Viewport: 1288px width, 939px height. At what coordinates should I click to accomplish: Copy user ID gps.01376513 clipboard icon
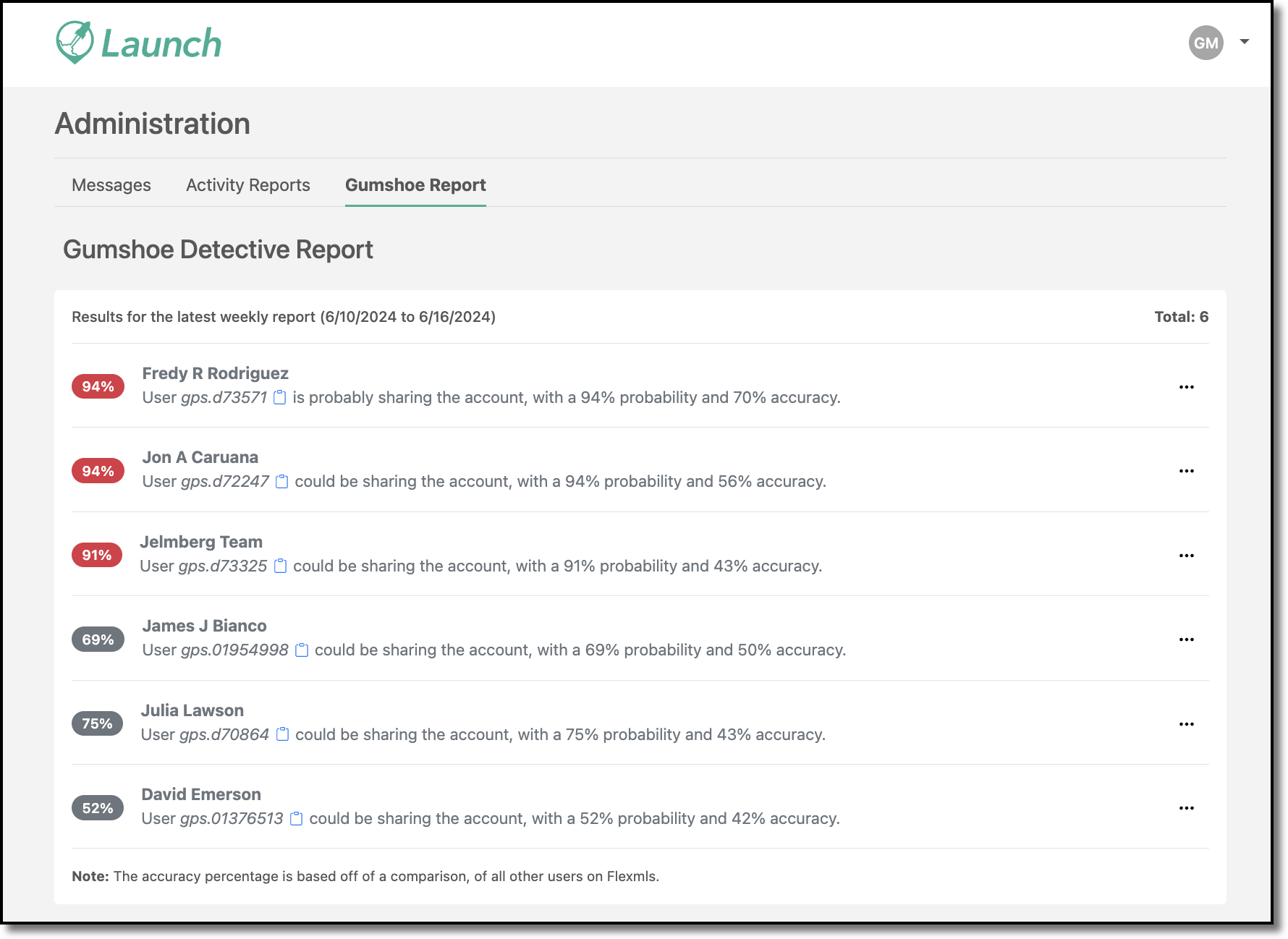point(296,818)
